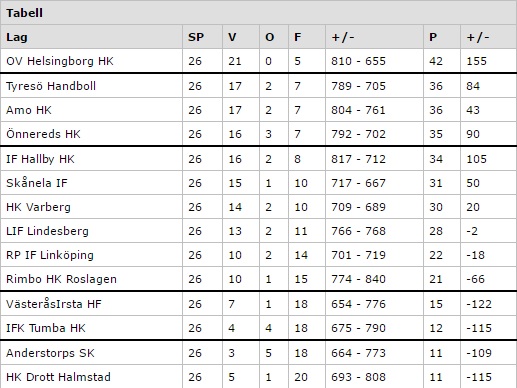Click the P points column header
This screenshot has height=388, width=517.
click(x=433, y=37)
